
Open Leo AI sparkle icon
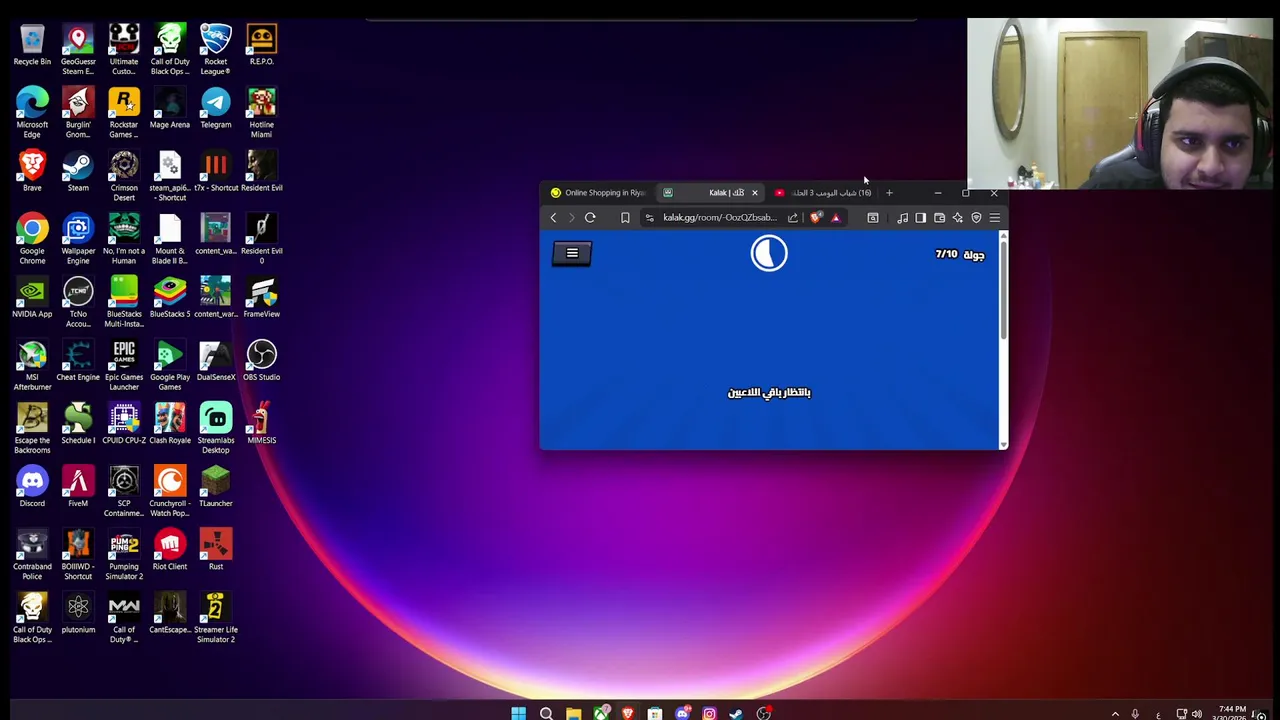tap(958, 218)
